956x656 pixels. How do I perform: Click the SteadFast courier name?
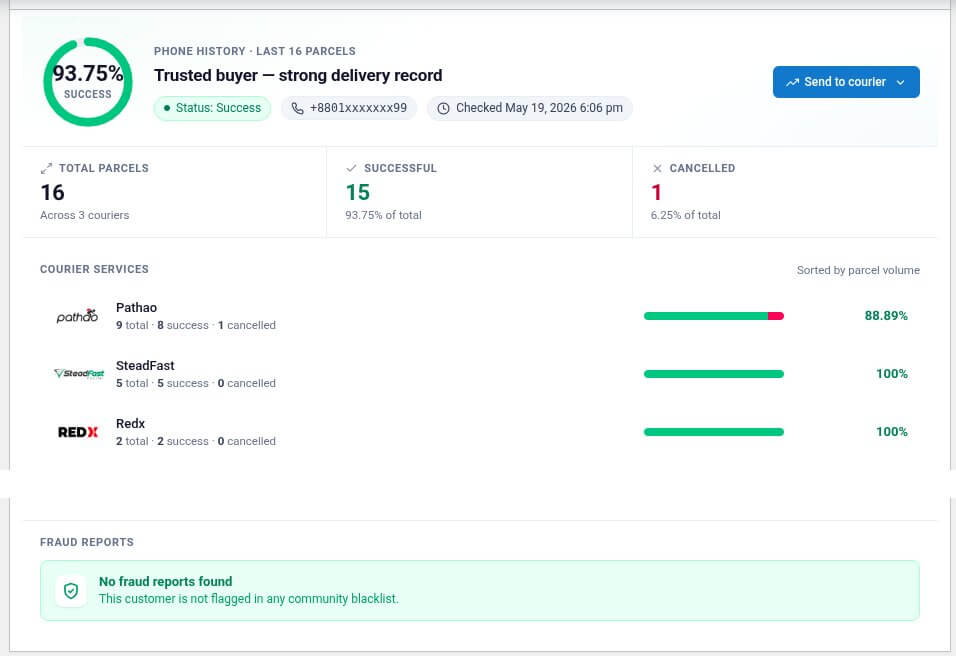click(x=145, y=366)
